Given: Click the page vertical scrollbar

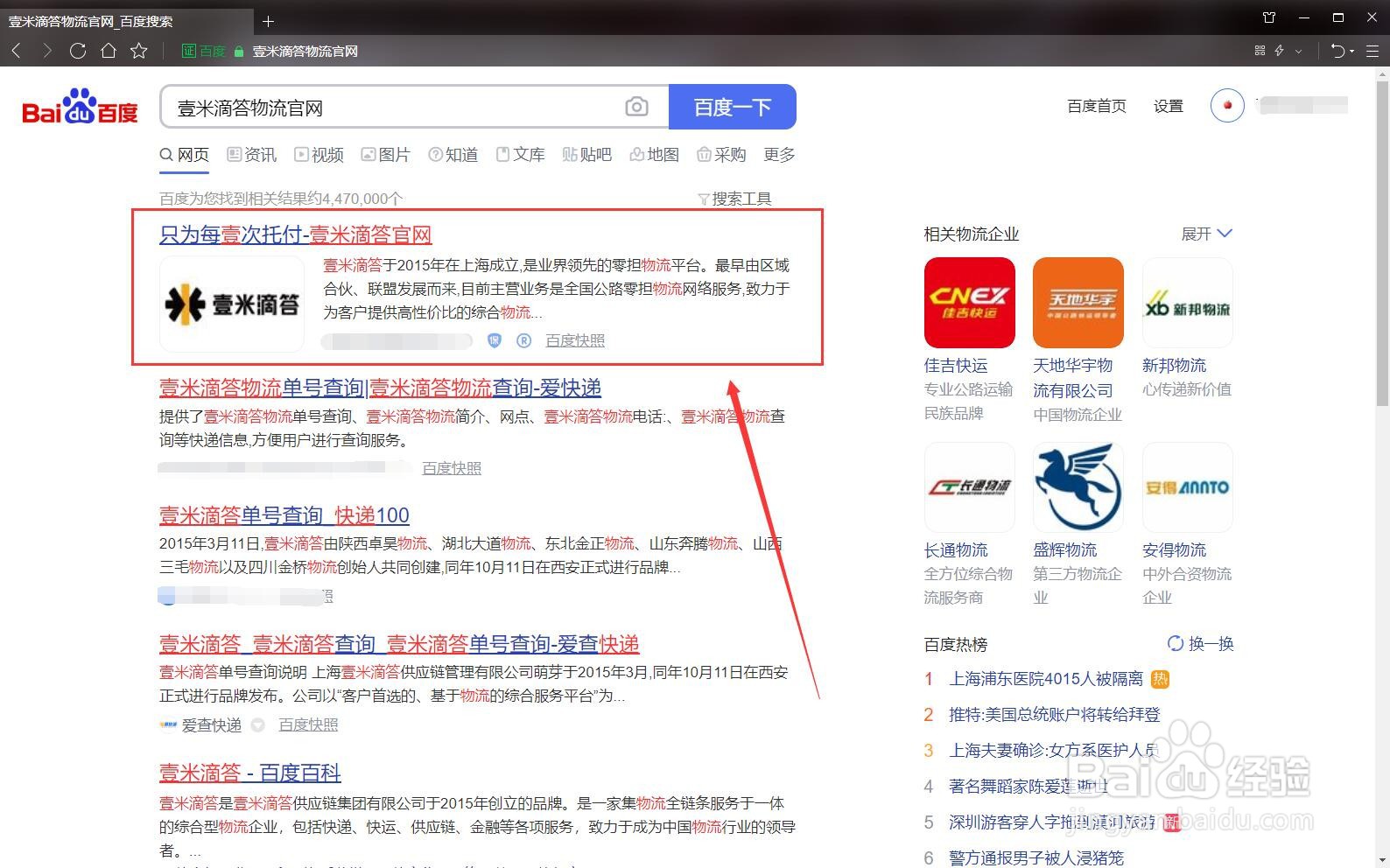Looking at the screenshot, I should click(x=1382, y=243).
